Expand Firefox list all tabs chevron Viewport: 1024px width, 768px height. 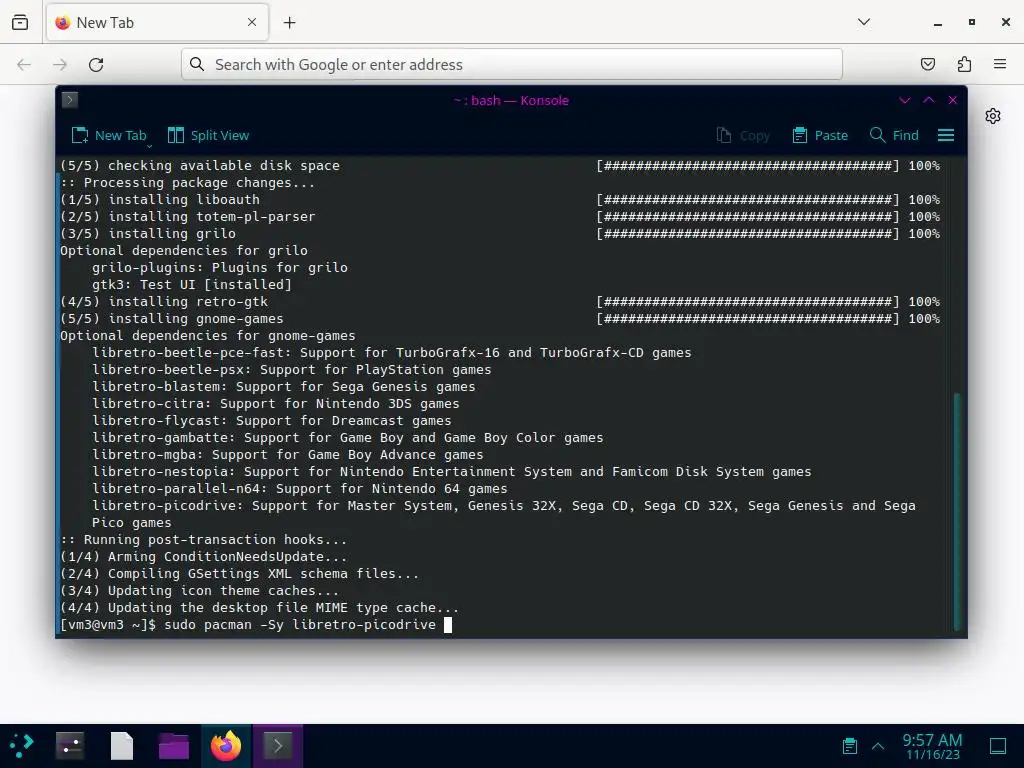point(863,22)
